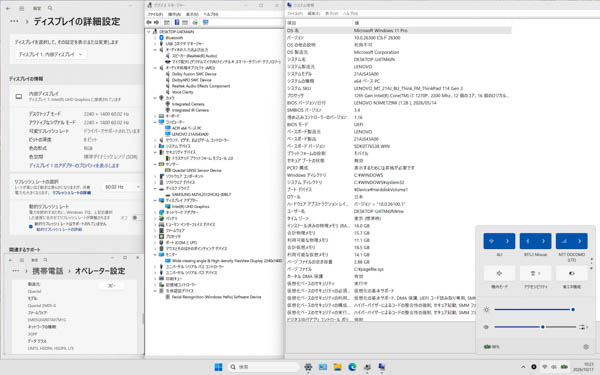Image resolution: width=600 pixels, height=375 pixels.
Task: Open 編集(E) menu in System Information window
Action: coord(314,13)
